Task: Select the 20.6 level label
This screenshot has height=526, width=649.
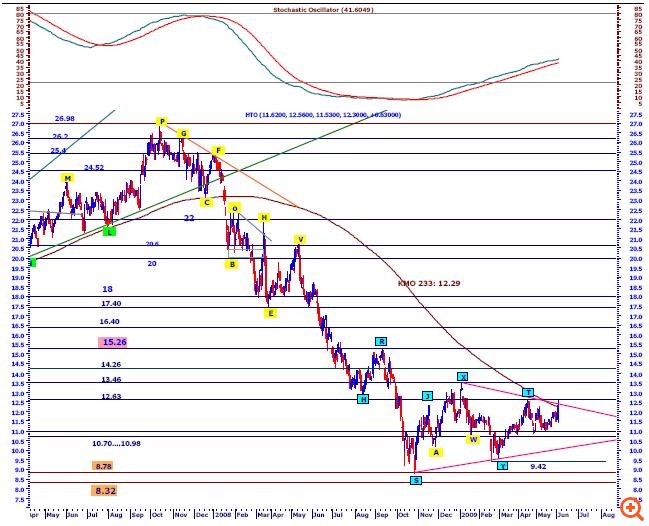Action: [152, 244]
